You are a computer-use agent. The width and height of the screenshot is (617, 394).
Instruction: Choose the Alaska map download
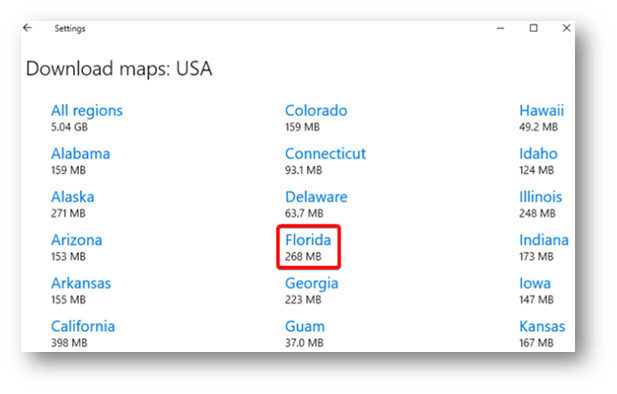click(72, 204)
